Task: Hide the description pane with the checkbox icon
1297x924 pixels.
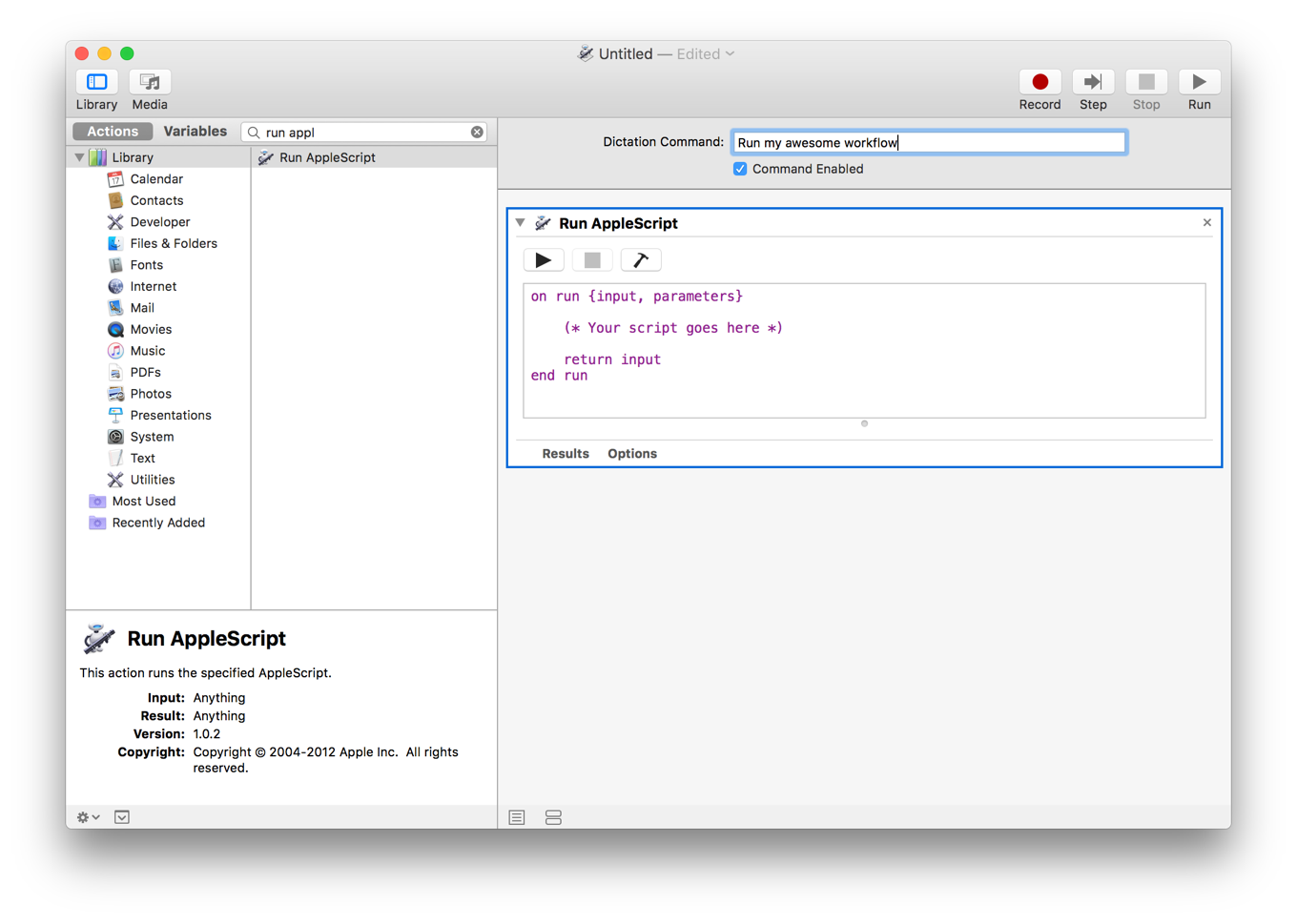Action: click(x=122, y=817)
